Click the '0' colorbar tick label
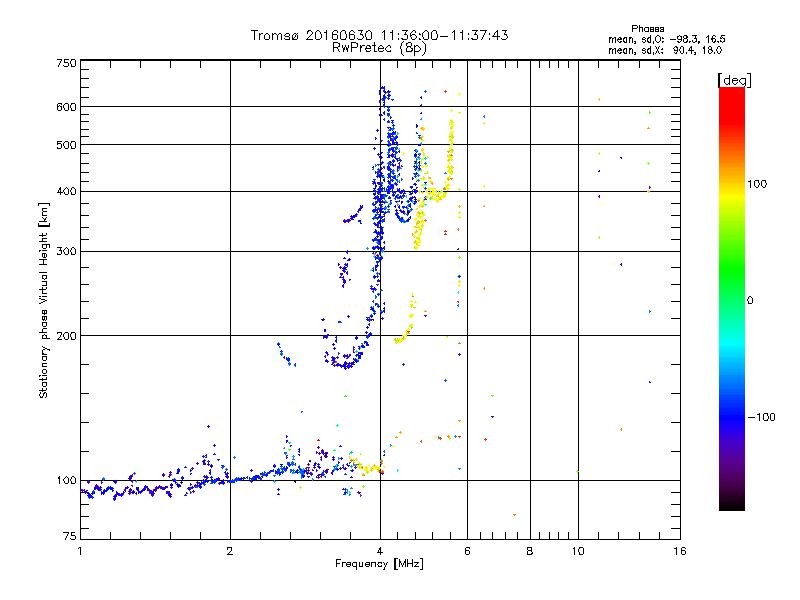This screenshot has height=600, width=800. (750, 301)
